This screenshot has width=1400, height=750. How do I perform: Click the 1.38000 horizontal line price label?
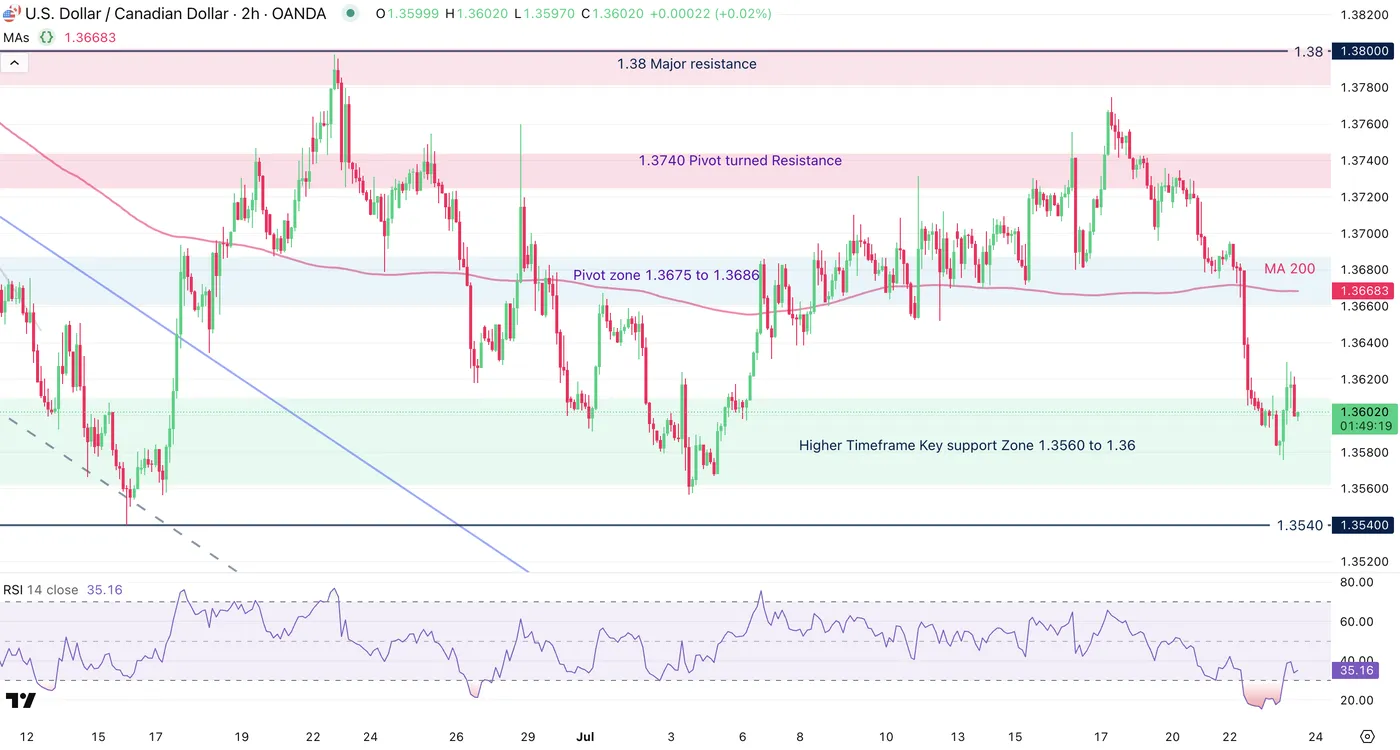click(1364, 51)
